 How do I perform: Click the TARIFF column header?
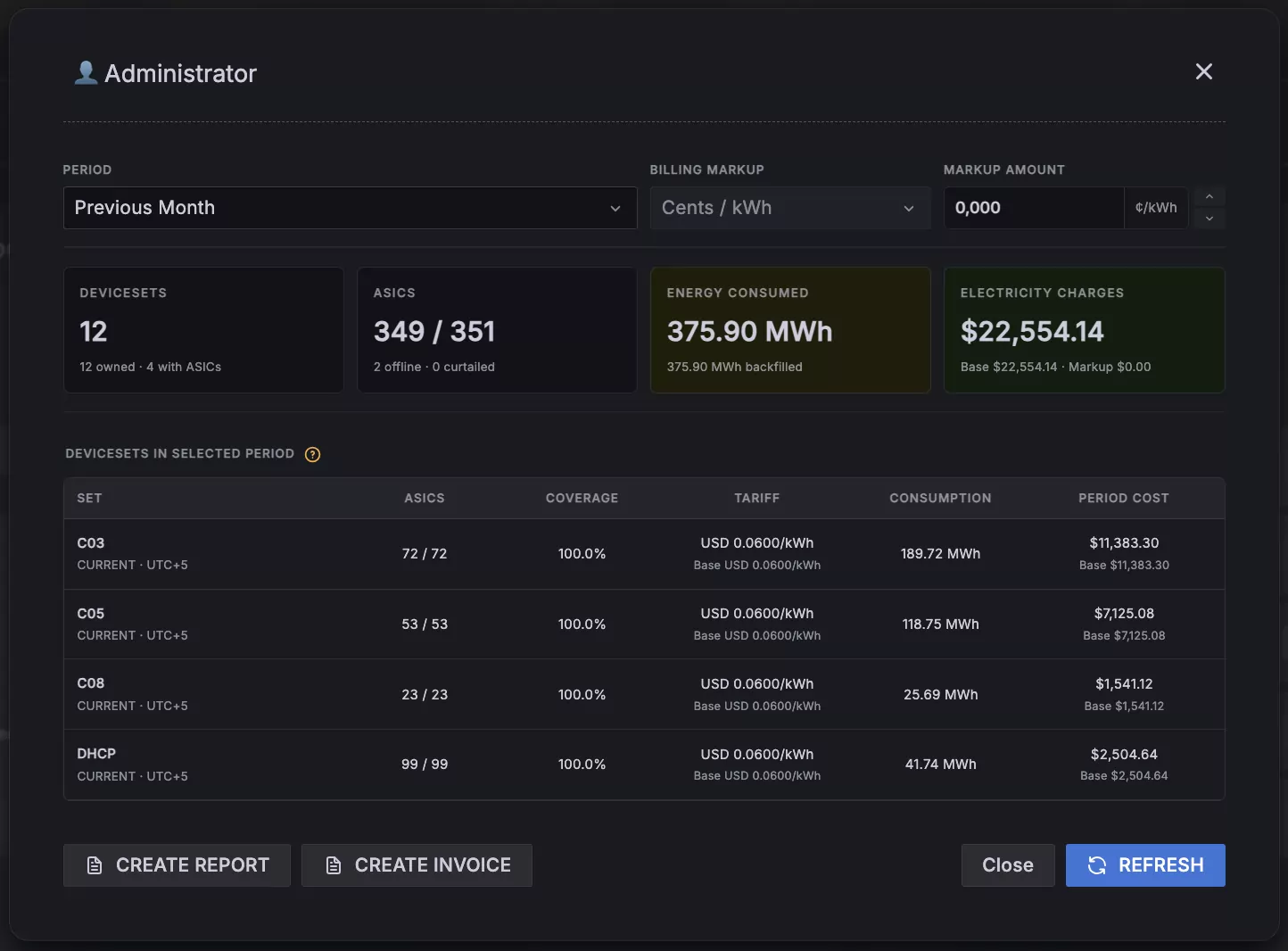(x=757, y=498)
